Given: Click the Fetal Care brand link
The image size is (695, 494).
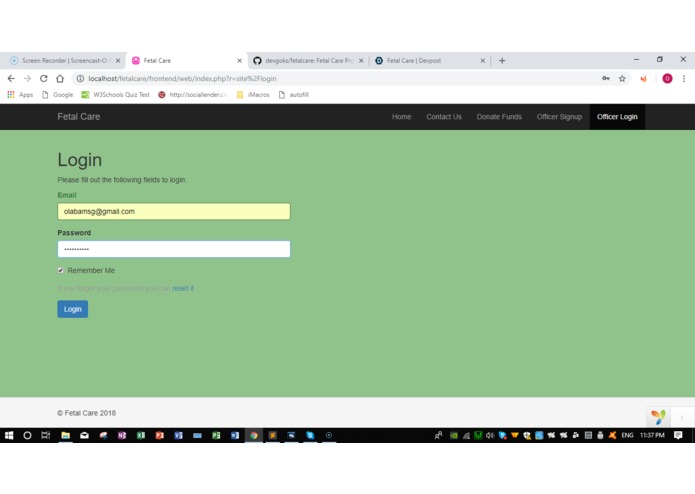Looking at the screenshot, I should coord(78,117).
